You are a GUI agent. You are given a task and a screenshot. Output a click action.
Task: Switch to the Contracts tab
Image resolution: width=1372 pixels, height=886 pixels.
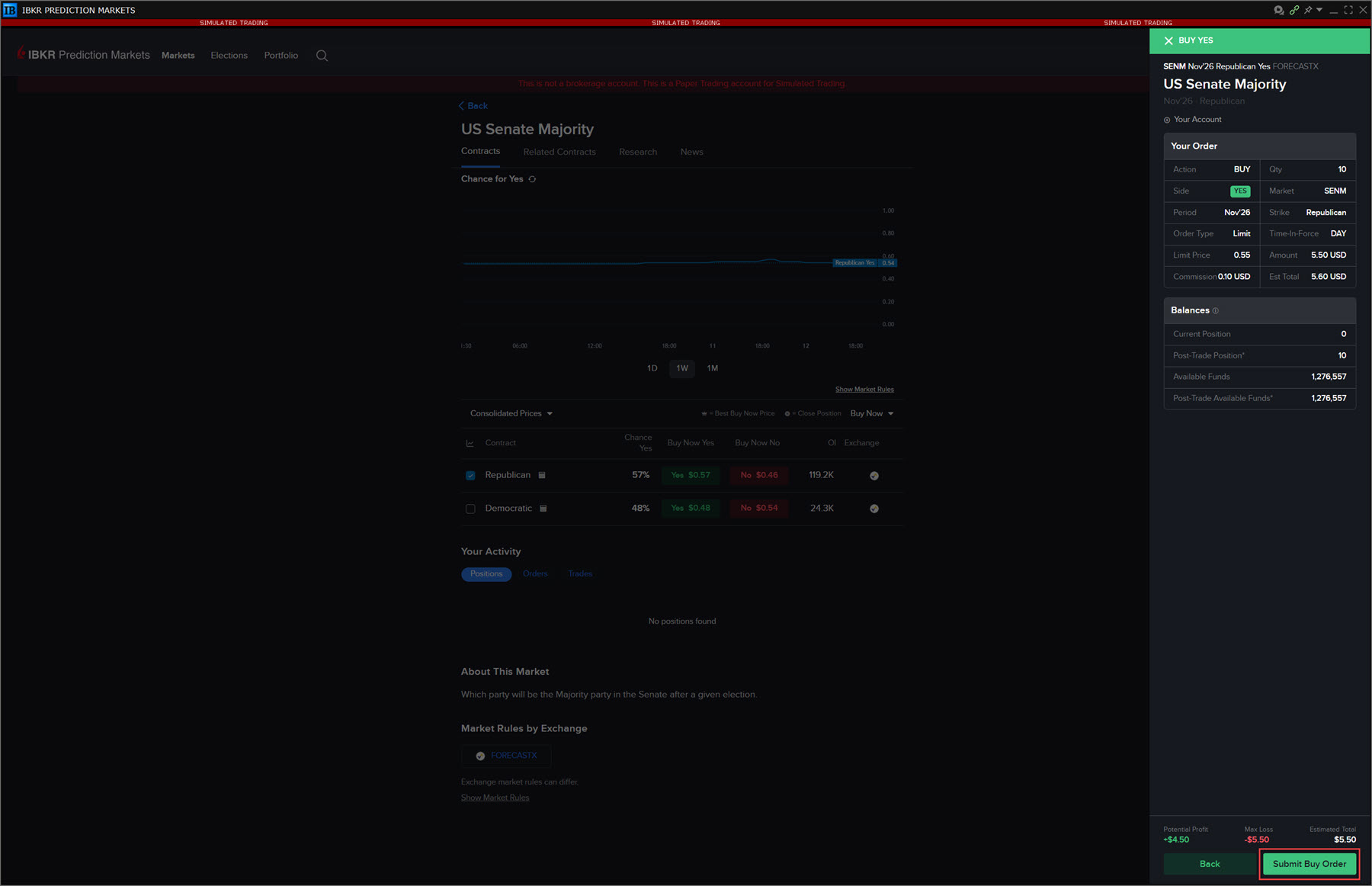coord(480,151)
